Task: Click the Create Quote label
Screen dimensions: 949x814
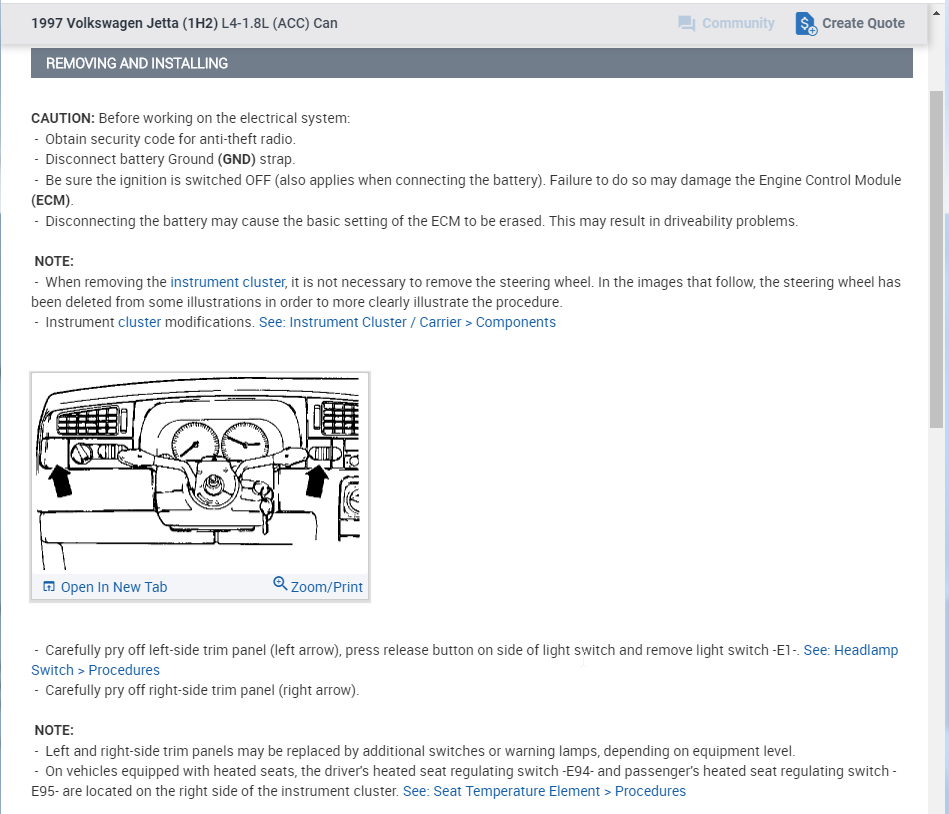Action: pos(863,23)
